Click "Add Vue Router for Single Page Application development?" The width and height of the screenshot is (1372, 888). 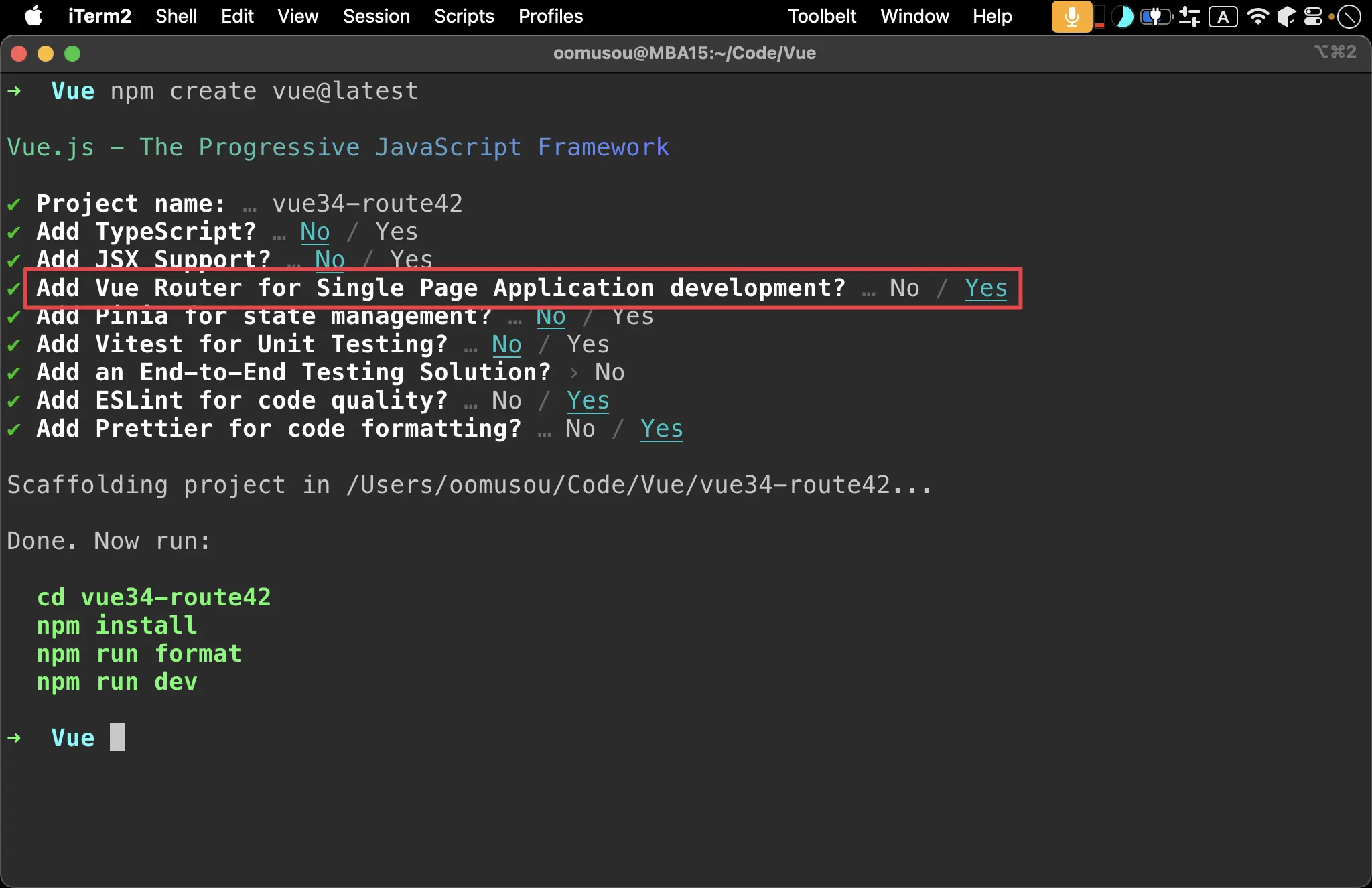pyautogui.click(x=441, y=288)
